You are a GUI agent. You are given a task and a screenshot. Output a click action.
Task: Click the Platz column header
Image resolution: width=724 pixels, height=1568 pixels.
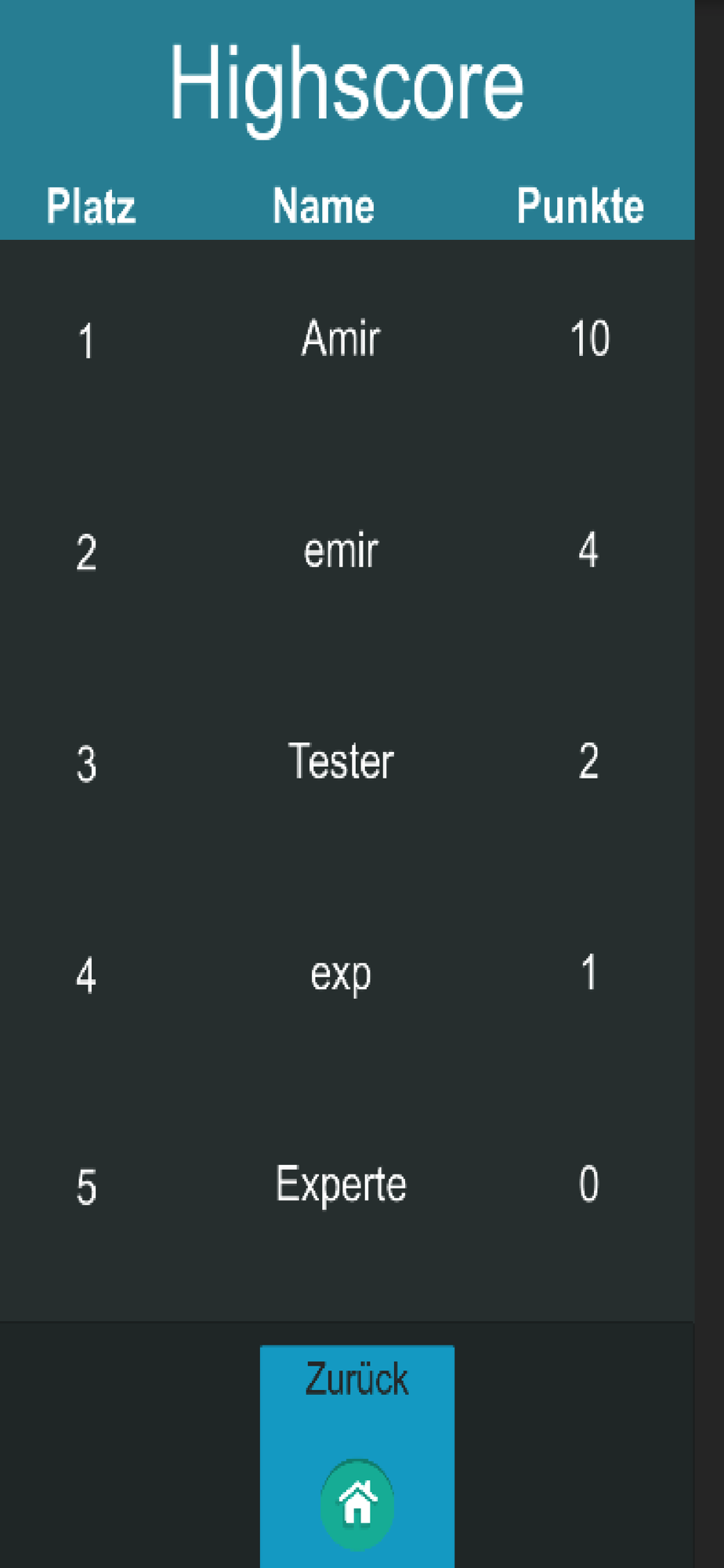[x=91, y=206]
